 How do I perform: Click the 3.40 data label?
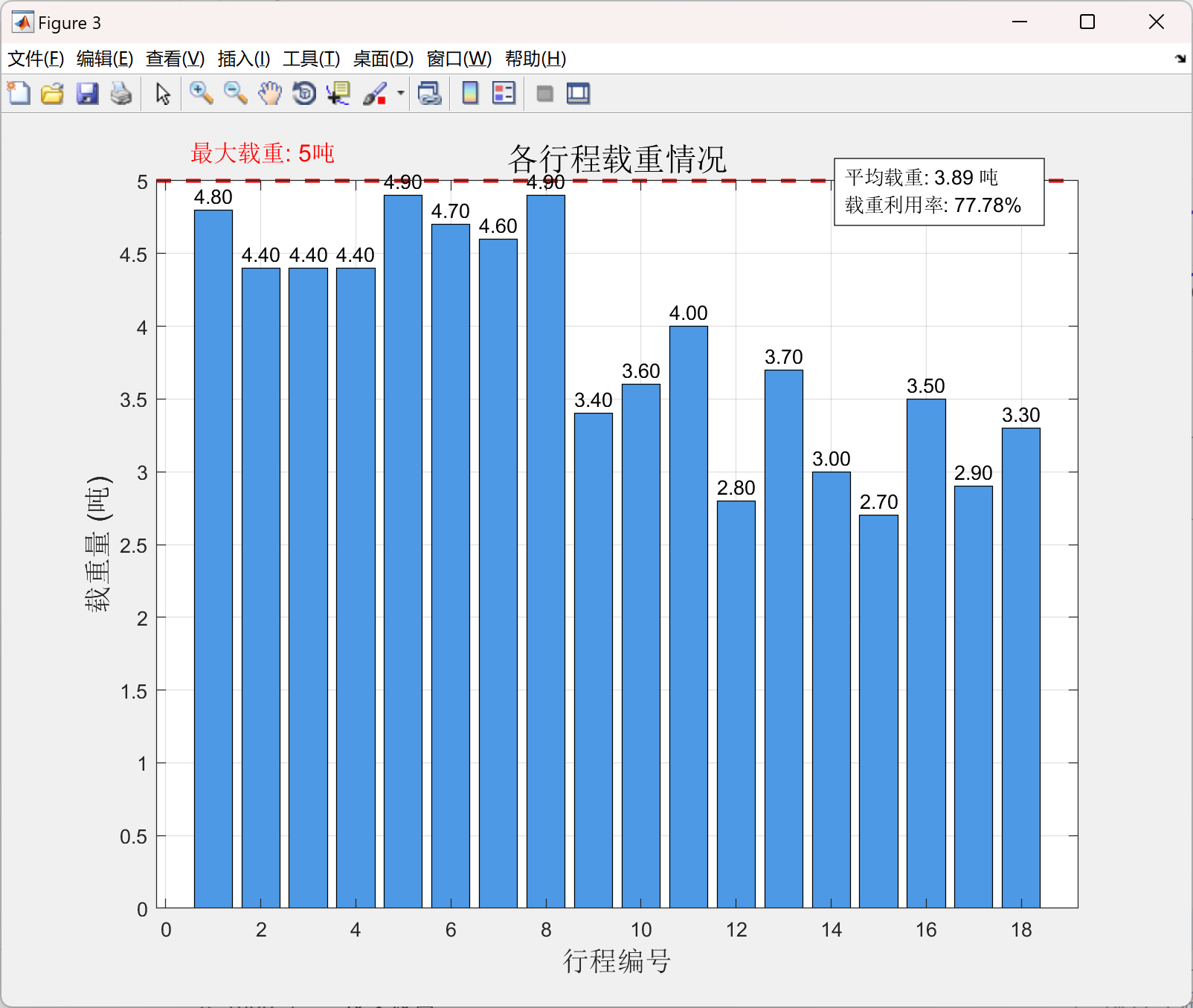[594, 400]
